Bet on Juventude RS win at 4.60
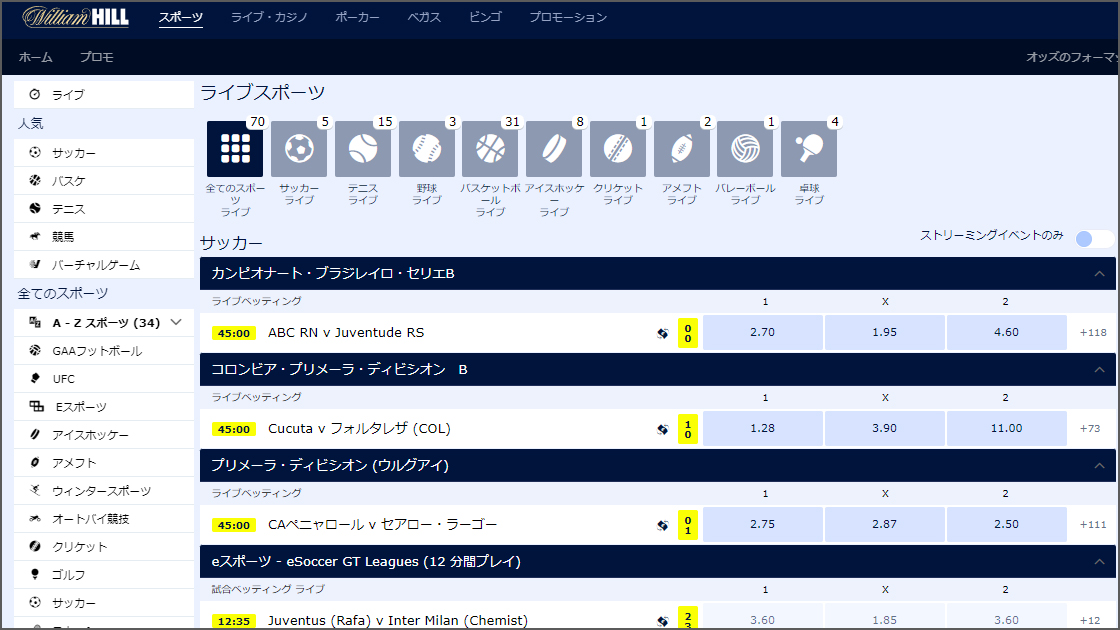 click(1007, 333)
